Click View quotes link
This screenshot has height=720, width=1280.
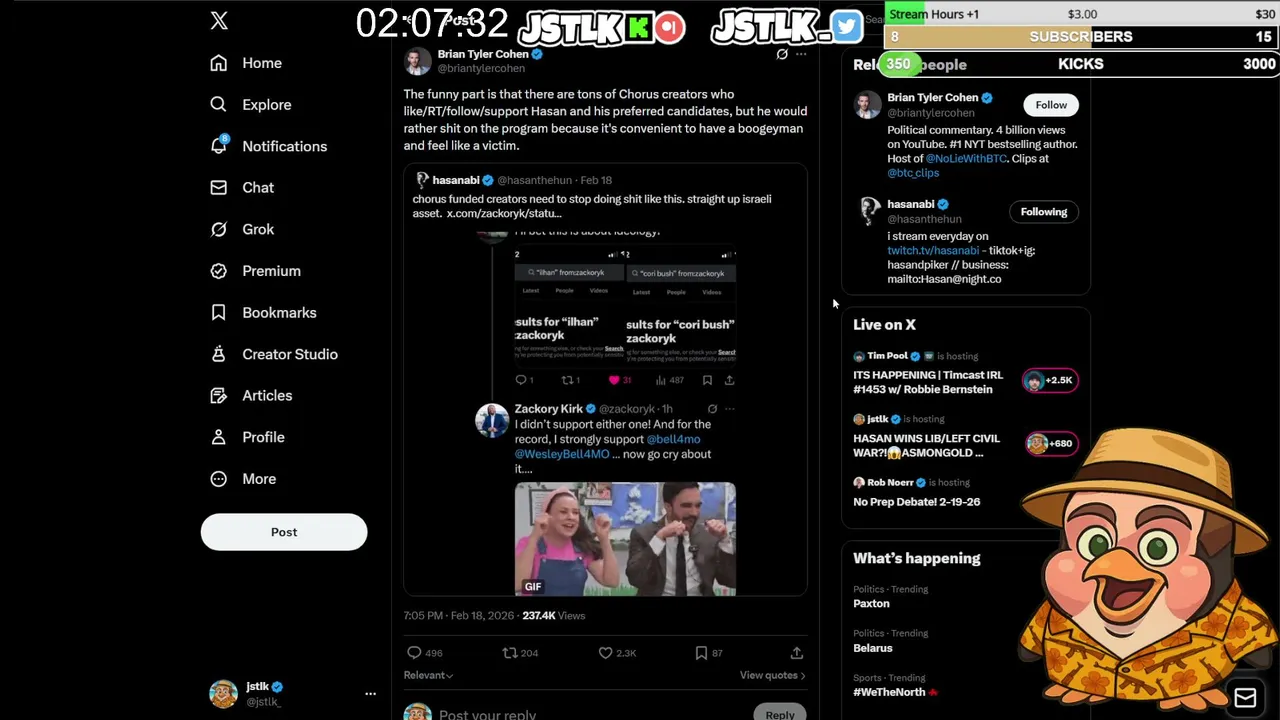[772, 675]
